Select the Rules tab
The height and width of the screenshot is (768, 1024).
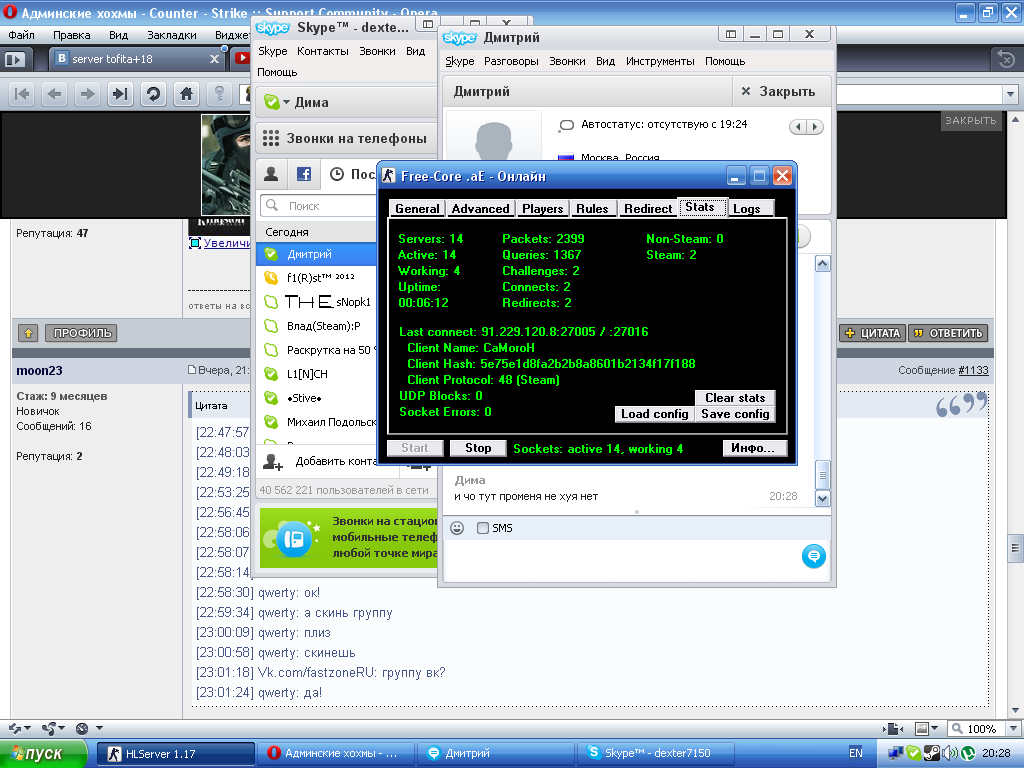tap(592, 209)
